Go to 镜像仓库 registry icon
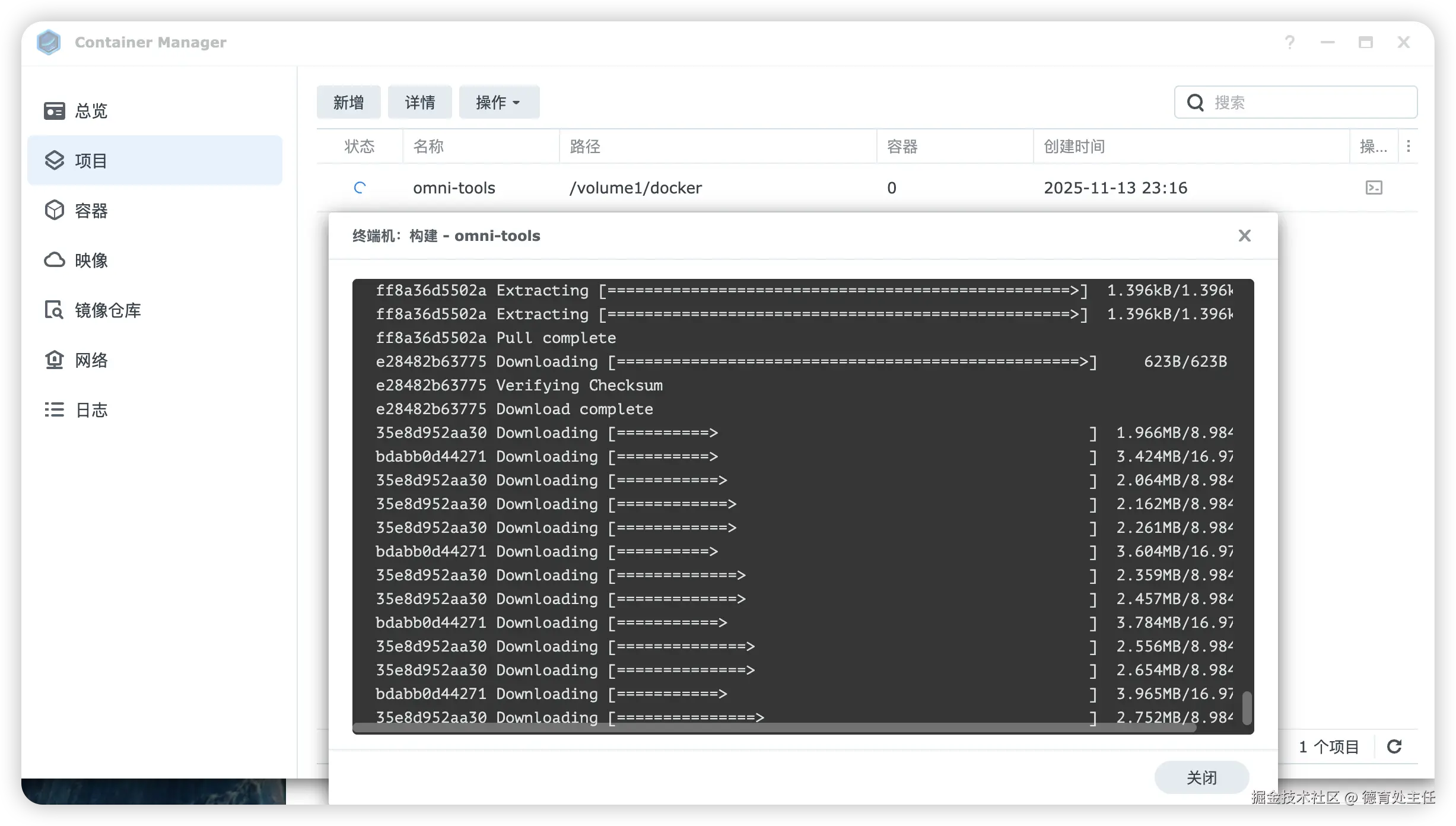 point(54,310)
